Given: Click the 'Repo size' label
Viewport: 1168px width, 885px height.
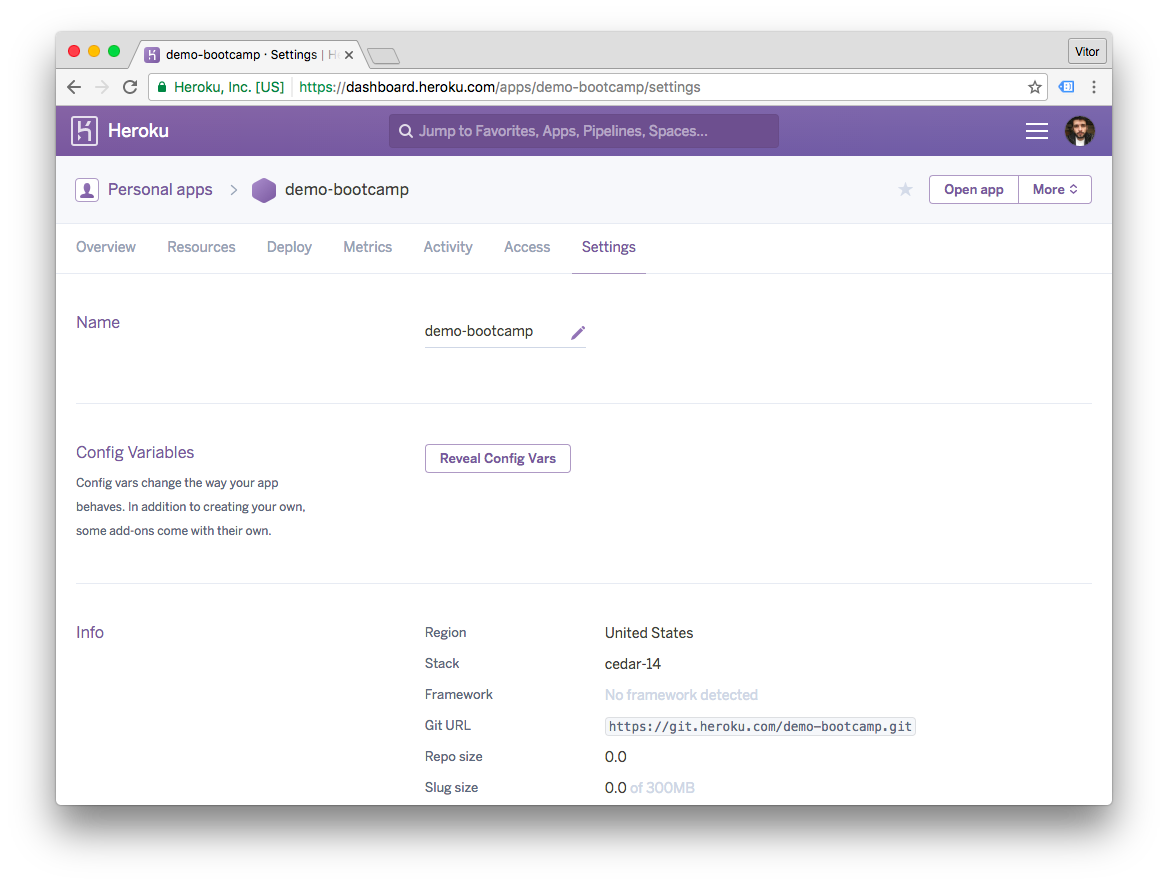Looking at the screenshot, I should tap(454, 757).
